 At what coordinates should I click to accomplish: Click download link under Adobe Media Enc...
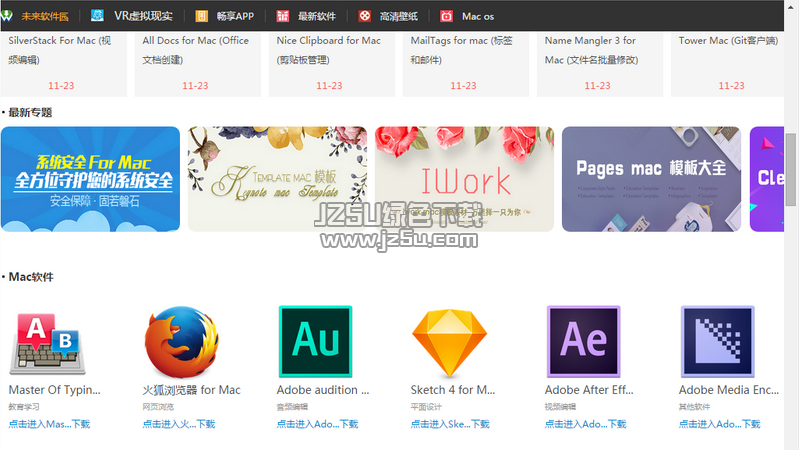click(x=720, y=424)
